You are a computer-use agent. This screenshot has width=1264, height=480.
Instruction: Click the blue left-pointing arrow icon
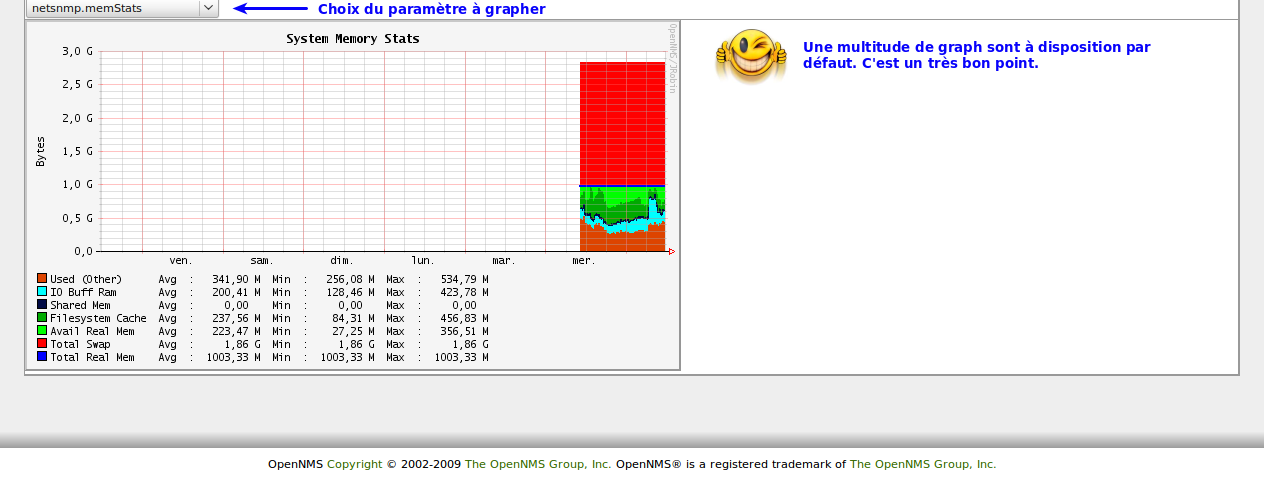(270, 9)
